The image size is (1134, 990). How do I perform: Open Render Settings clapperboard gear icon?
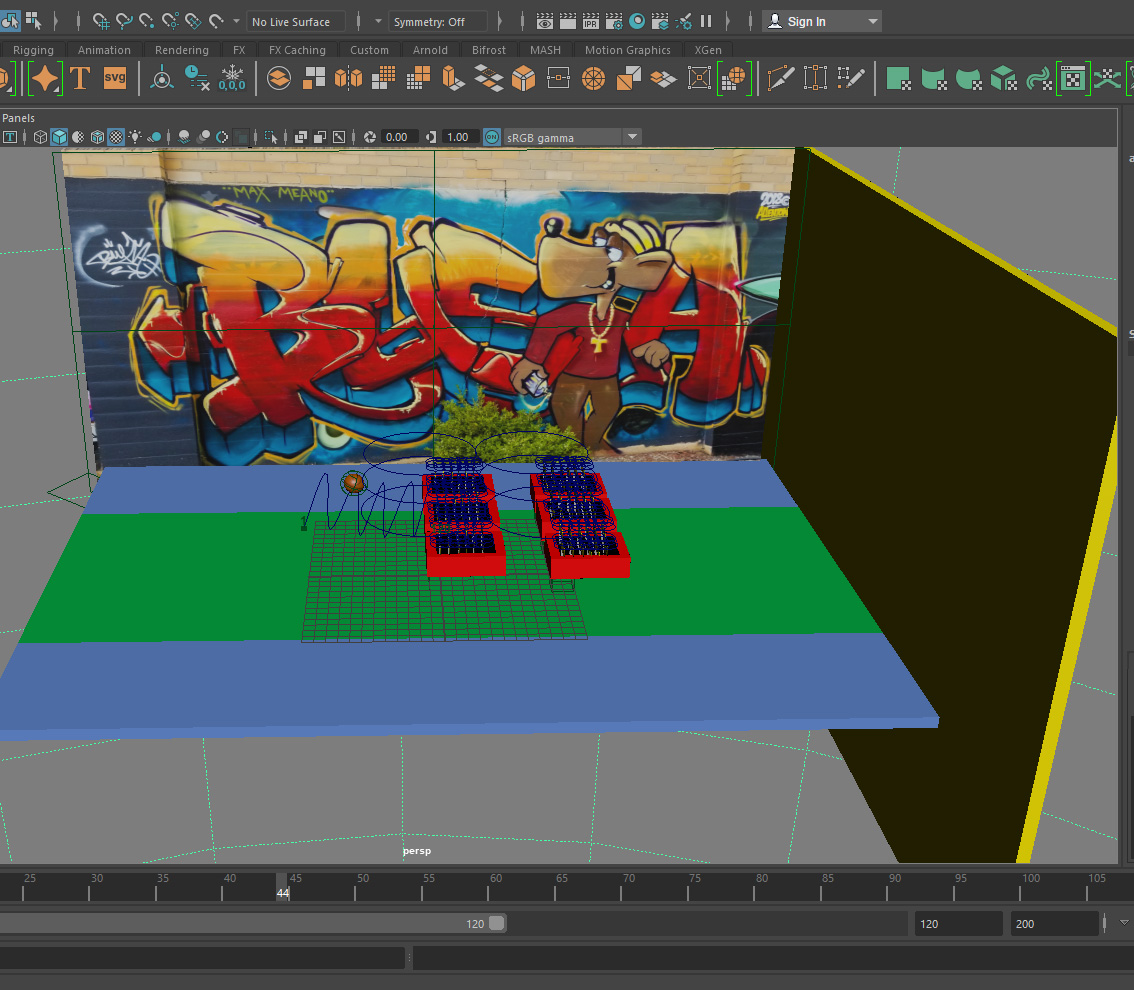click(614, 22)
